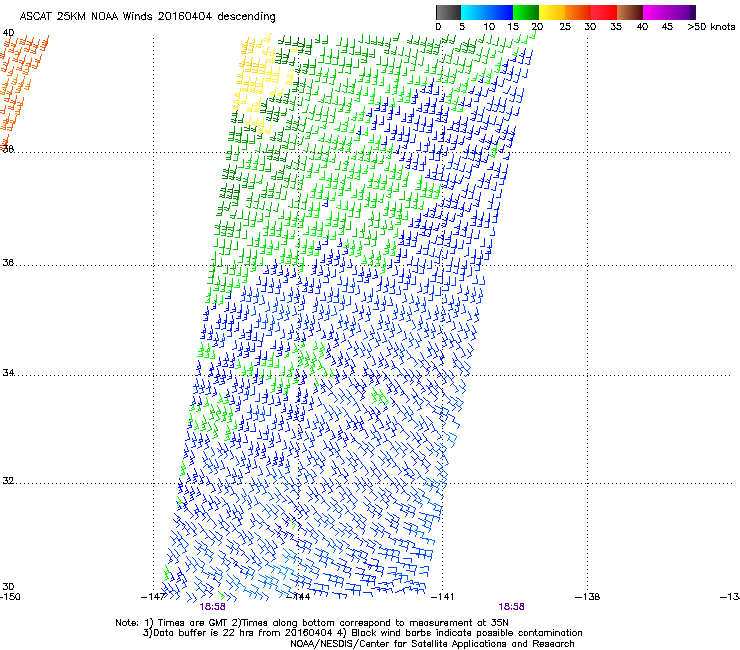Select the '35' color bar label
Viewport: 740px width, 650px height.
pos(616,26)
